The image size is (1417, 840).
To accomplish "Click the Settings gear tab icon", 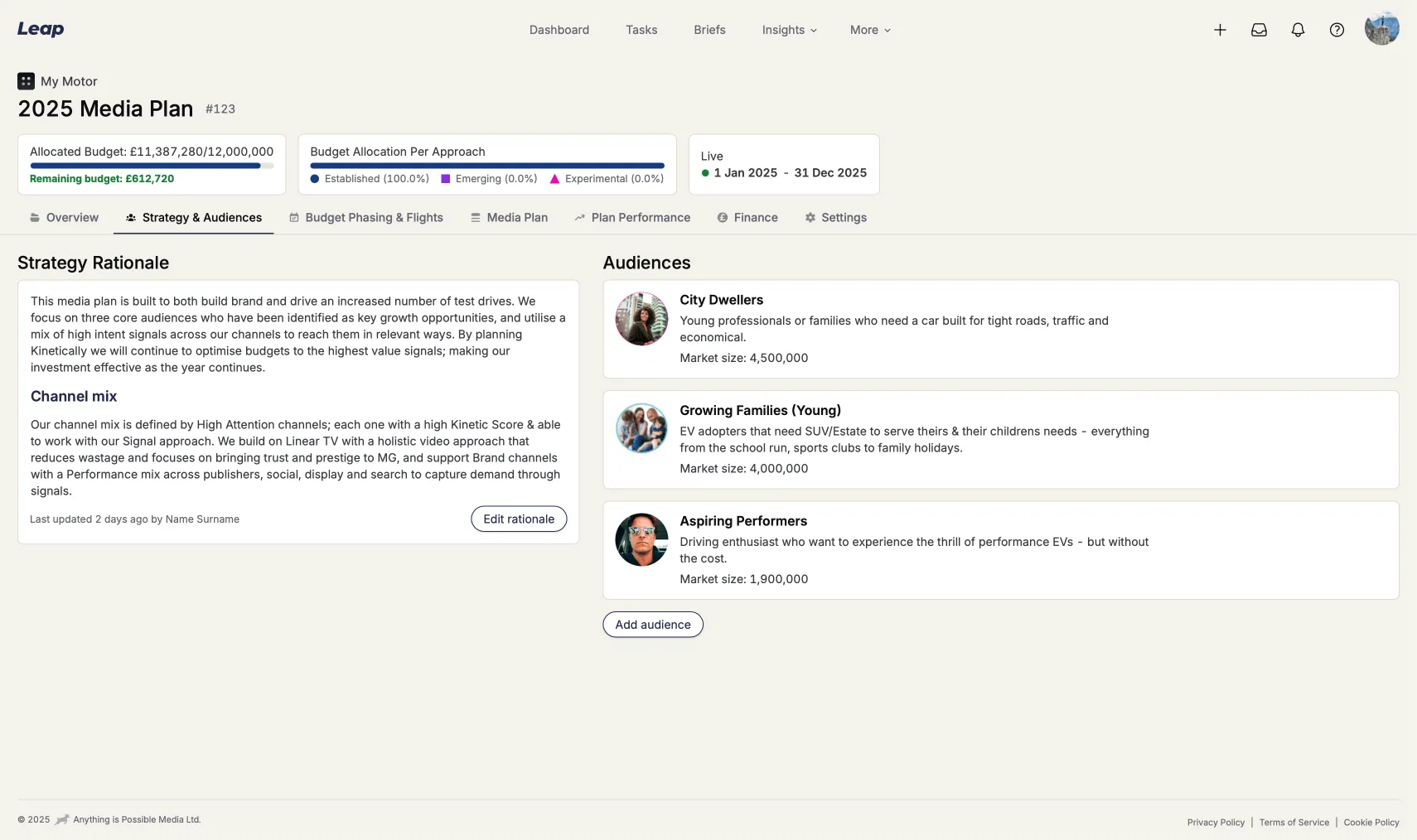I will pos(810,218).
